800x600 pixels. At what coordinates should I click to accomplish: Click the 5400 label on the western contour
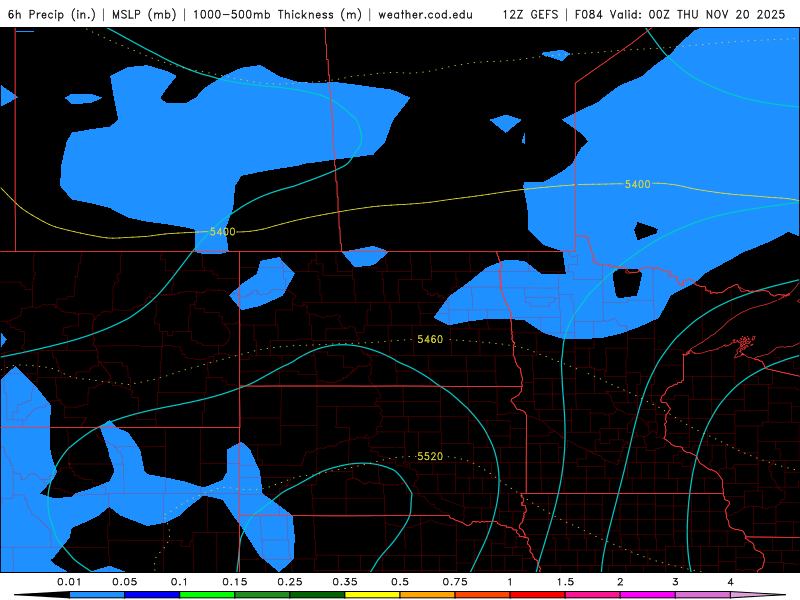pyautogui.click(x=222, y=232)
